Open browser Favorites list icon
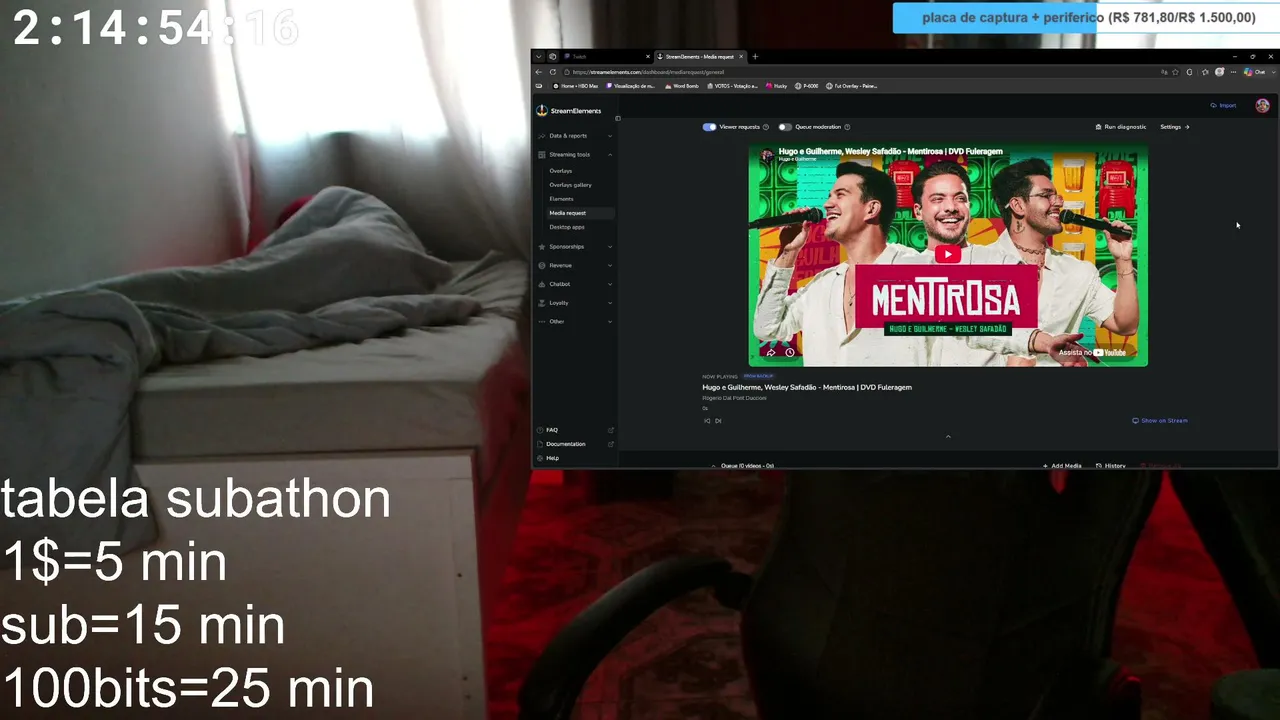Viewport: 1280px width, 720px height. click(x=1204, y=72)
